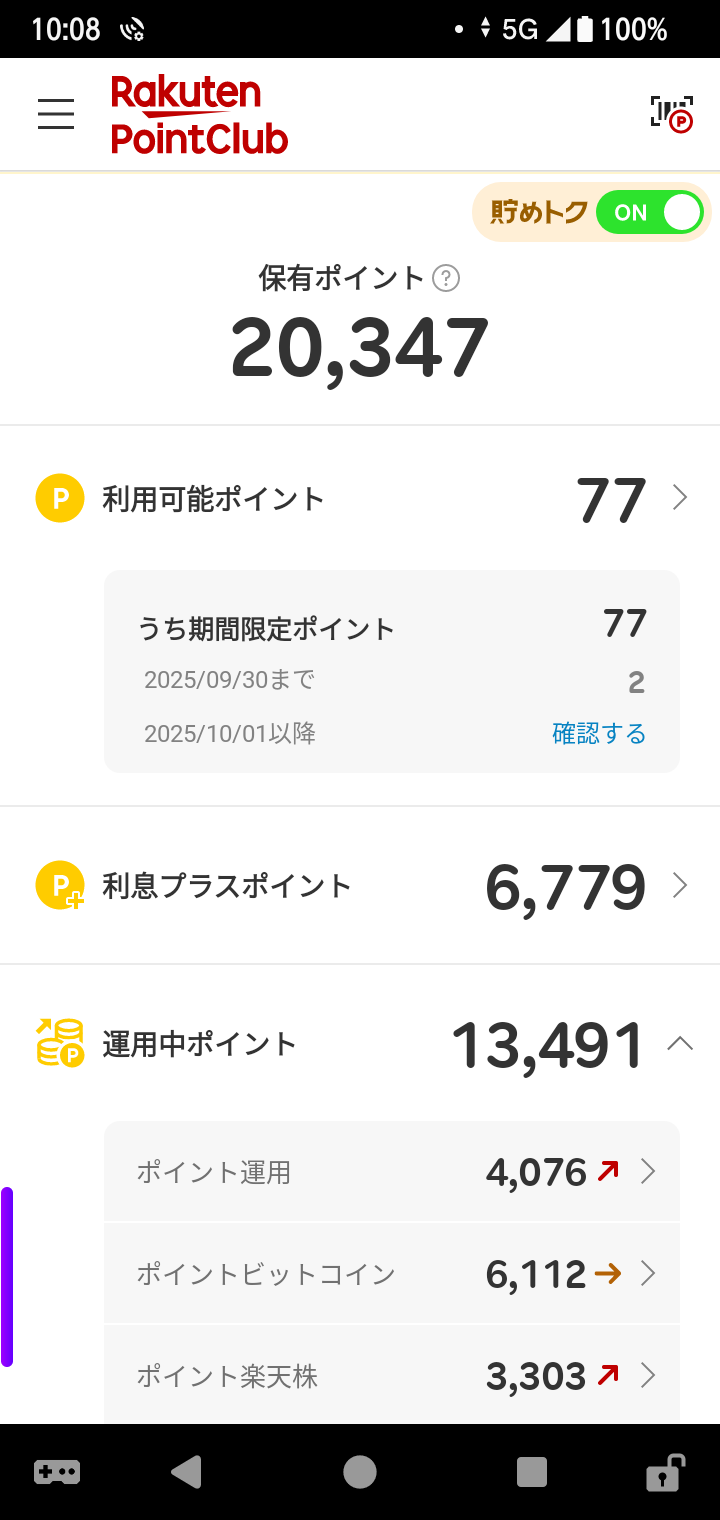Viewport: 720px width, 1520px height.
Task: Open 利用可能ポイント details chevron
Action: click(680, 498)
